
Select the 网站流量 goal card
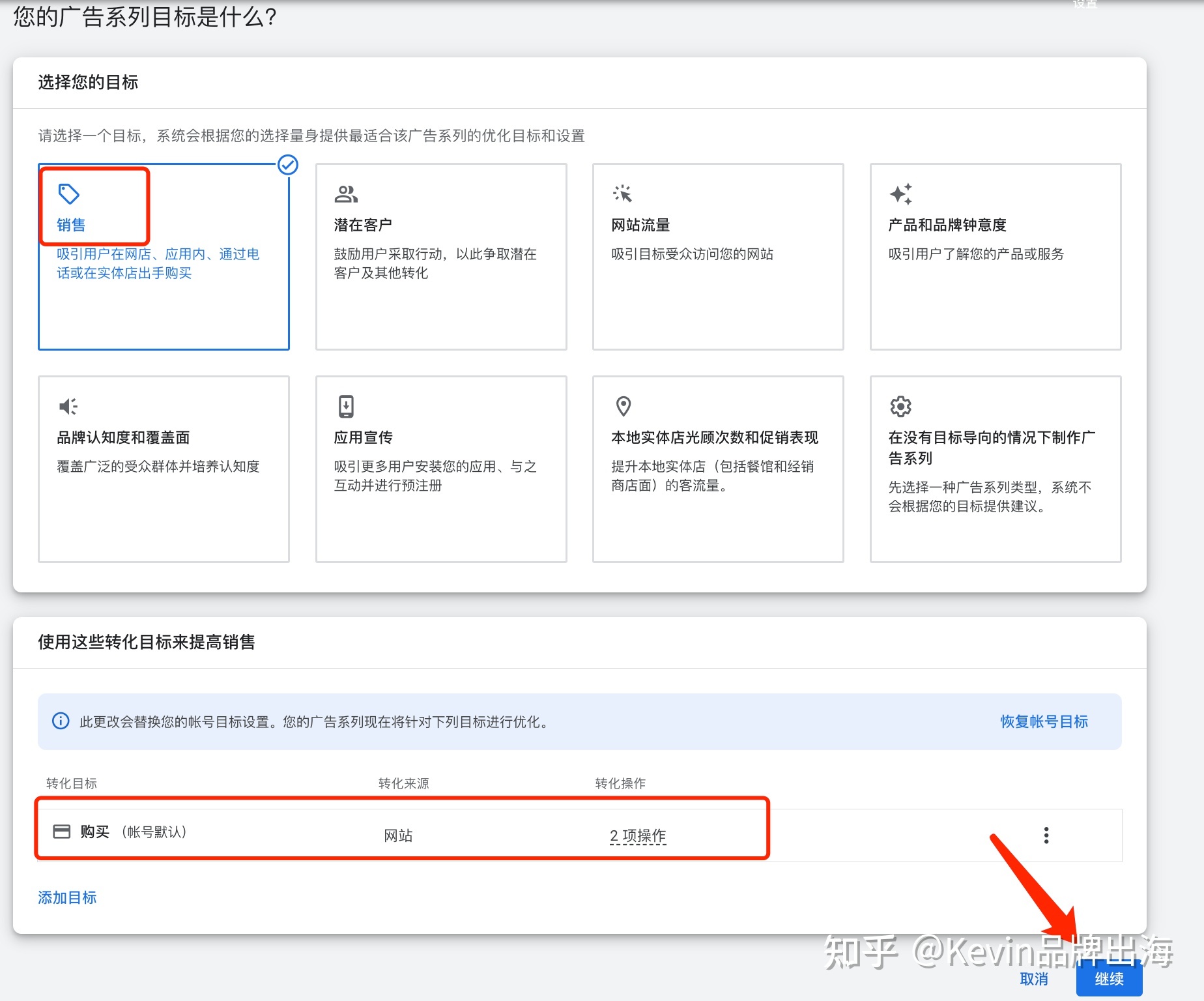click(718, 256)
